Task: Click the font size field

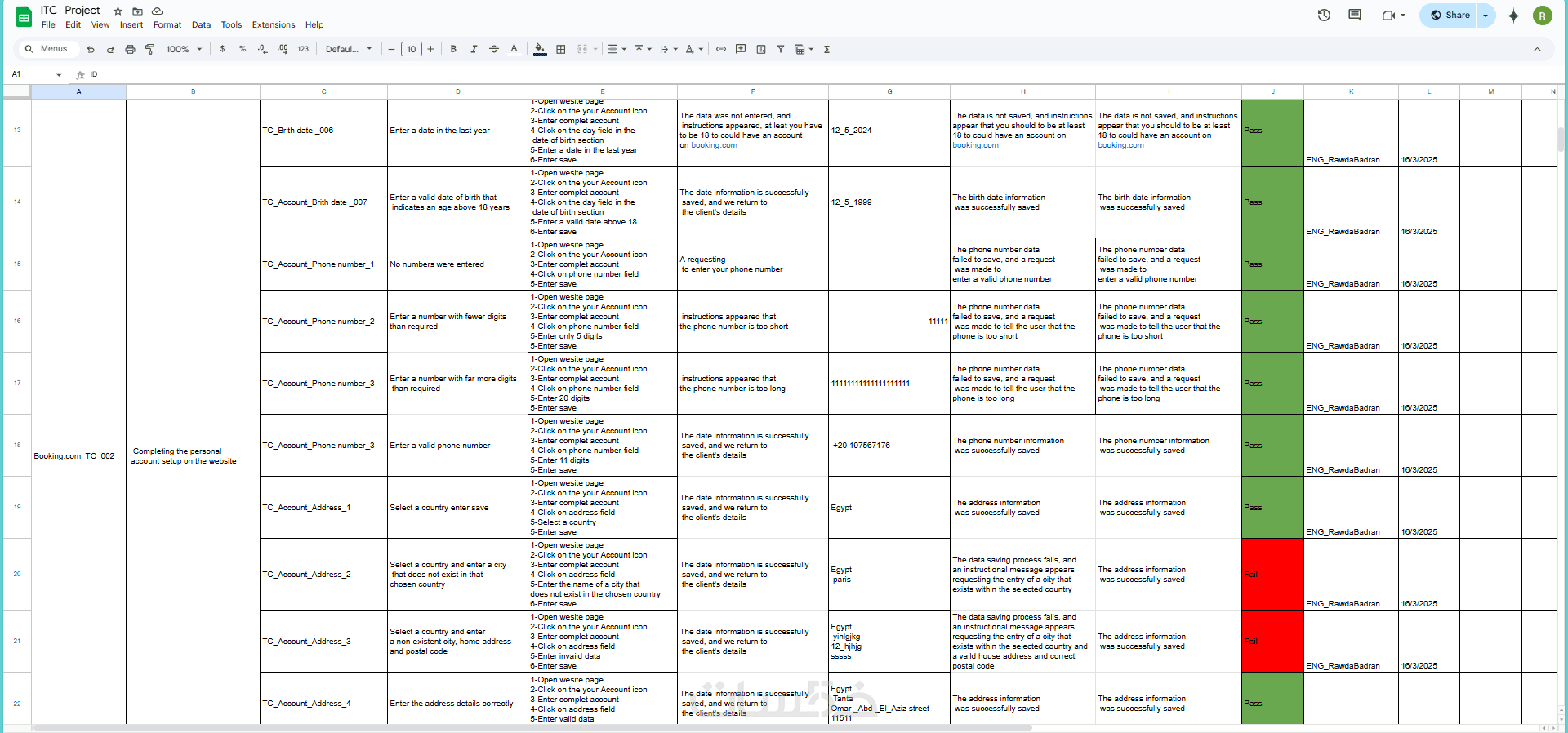Action: 412,50
